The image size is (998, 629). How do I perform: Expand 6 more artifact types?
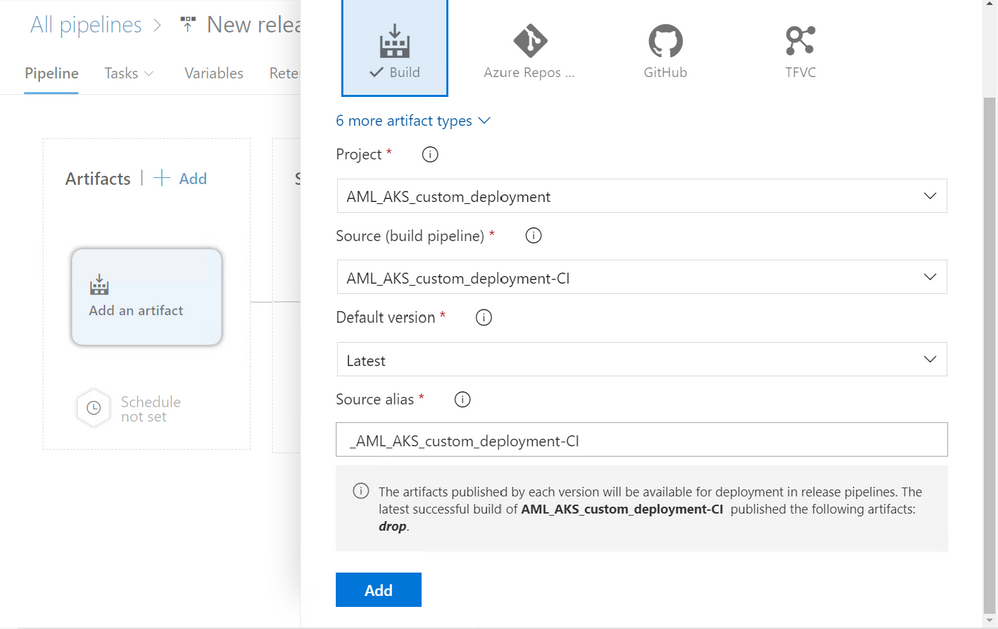point(413,120)
